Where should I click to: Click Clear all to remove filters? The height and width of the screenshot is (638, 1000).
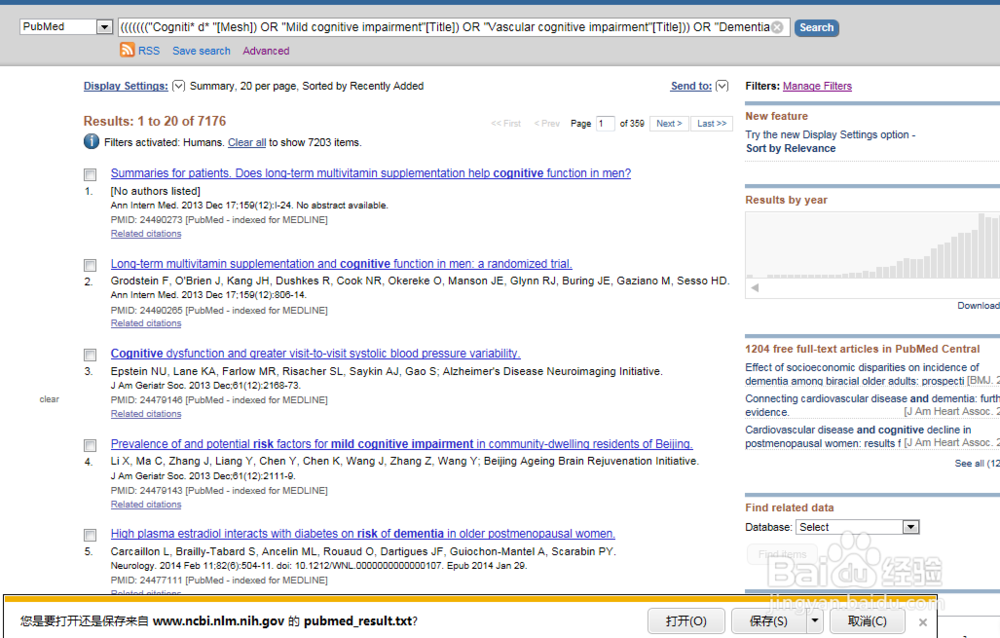click(247, 142)
